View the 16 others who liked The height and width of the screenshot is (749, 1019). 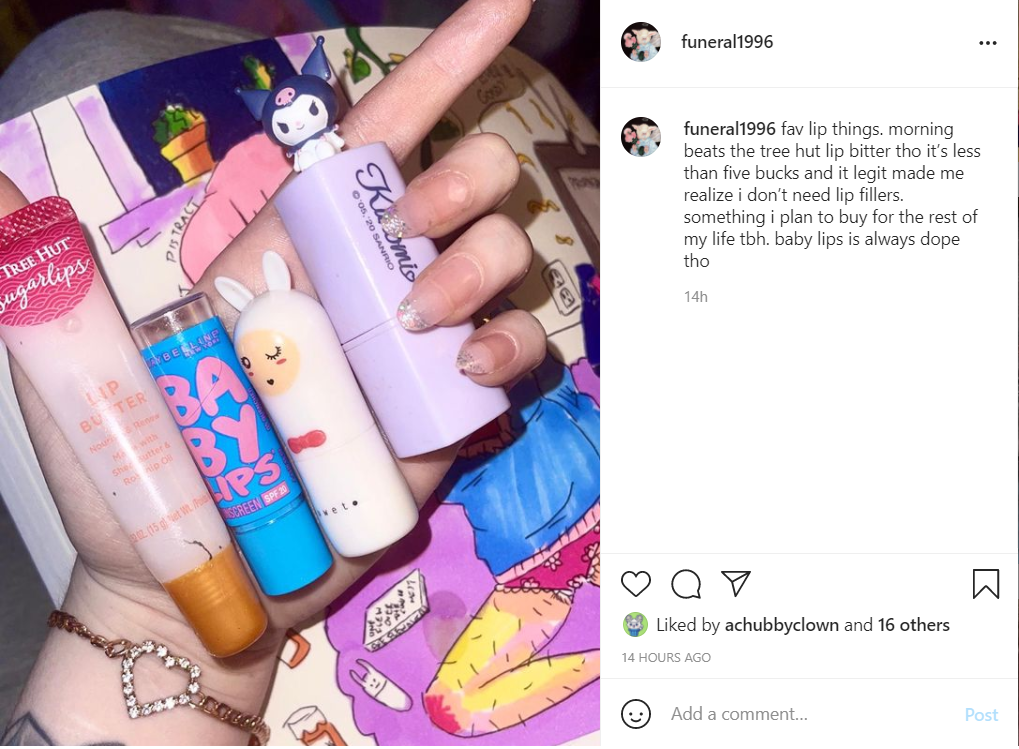(913, 625)
